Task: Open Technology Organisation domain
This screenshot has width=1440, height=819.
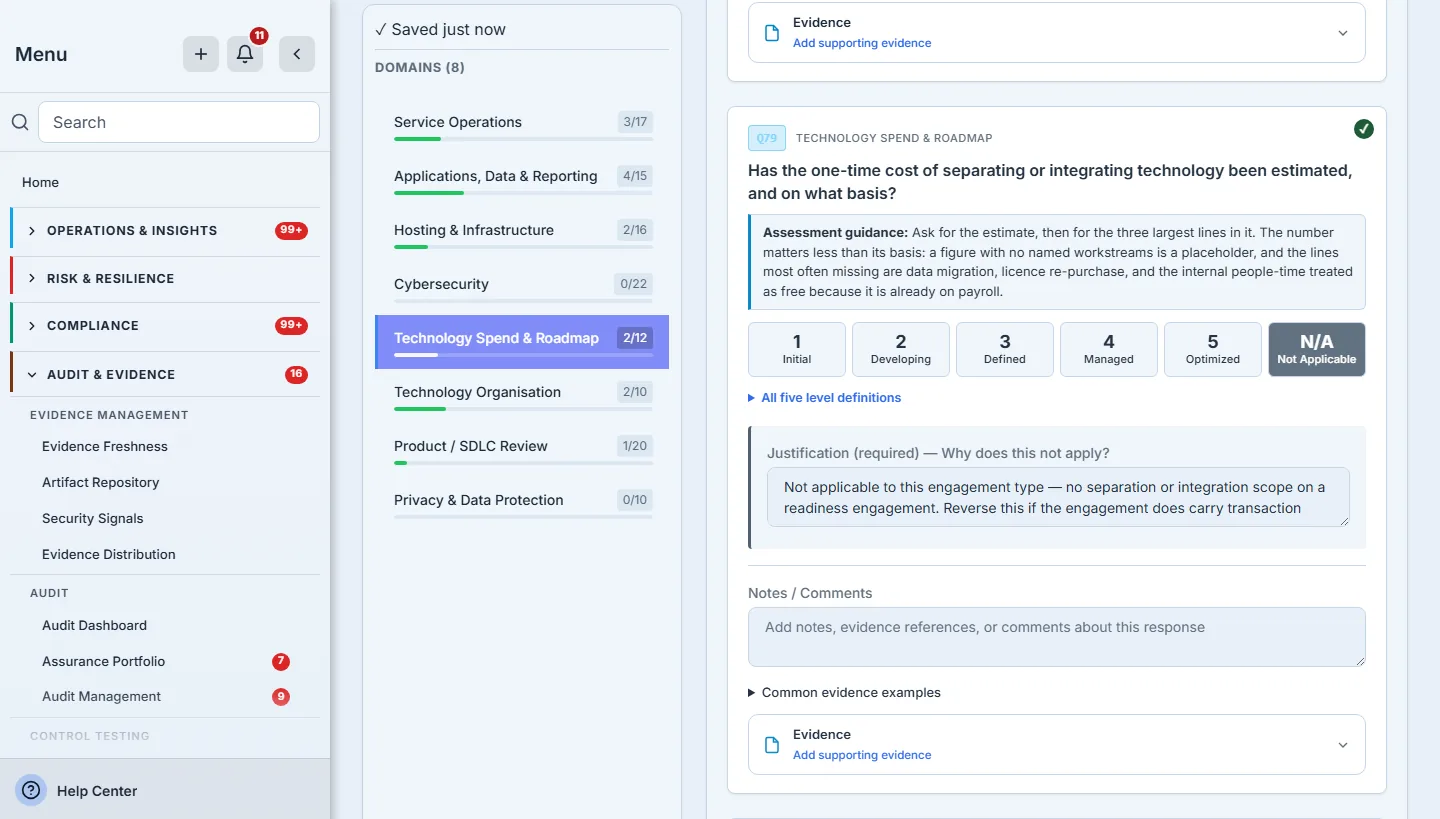Action: [522, 396]
